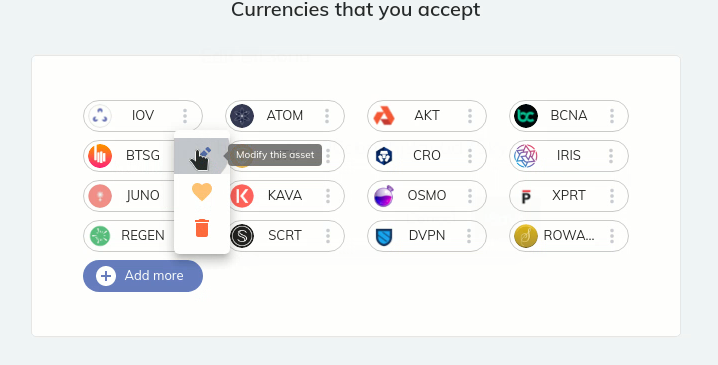Select the IRIS currency chip

click(569, 156)
